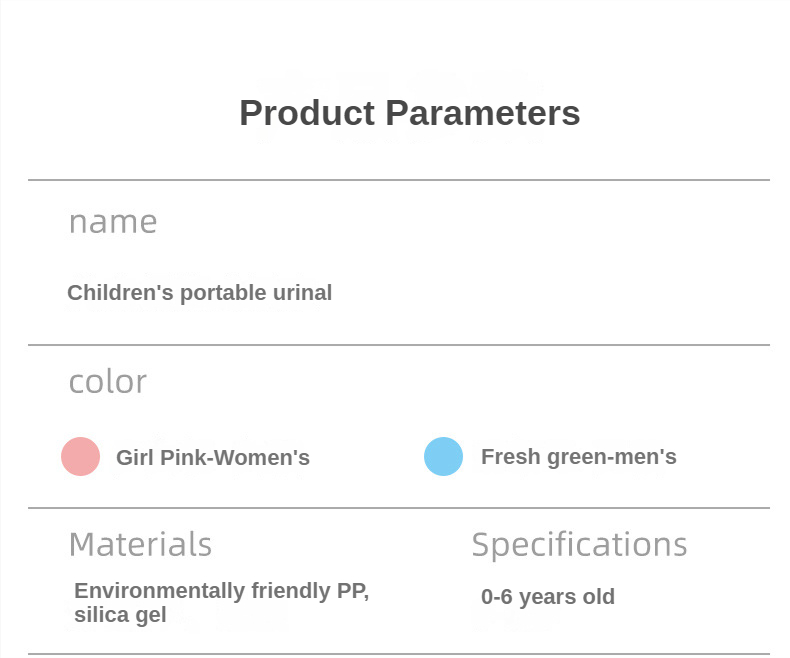Click the word urinal in product name

pos(304,293)
